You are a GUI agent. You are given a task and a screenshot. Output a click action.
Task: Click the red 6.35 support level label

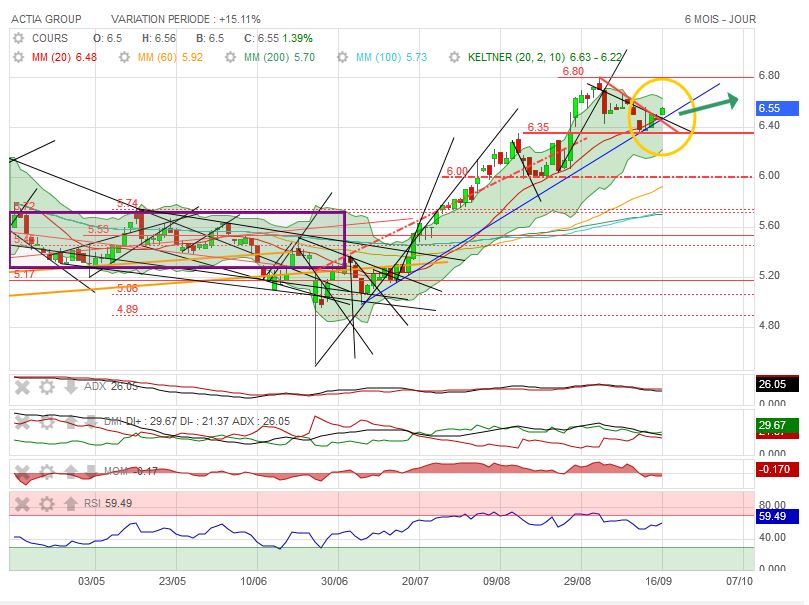tap(538, 127)
